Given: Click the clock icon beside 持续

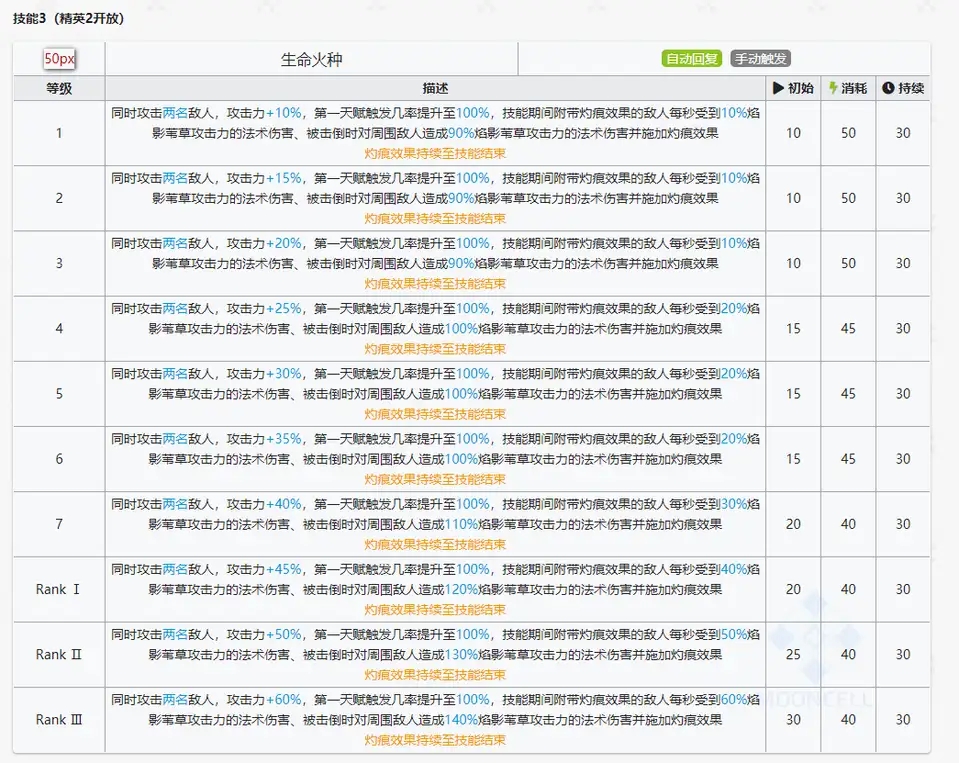Looking at the screenshot, I should pyautogui.click(x=888, y=88).
